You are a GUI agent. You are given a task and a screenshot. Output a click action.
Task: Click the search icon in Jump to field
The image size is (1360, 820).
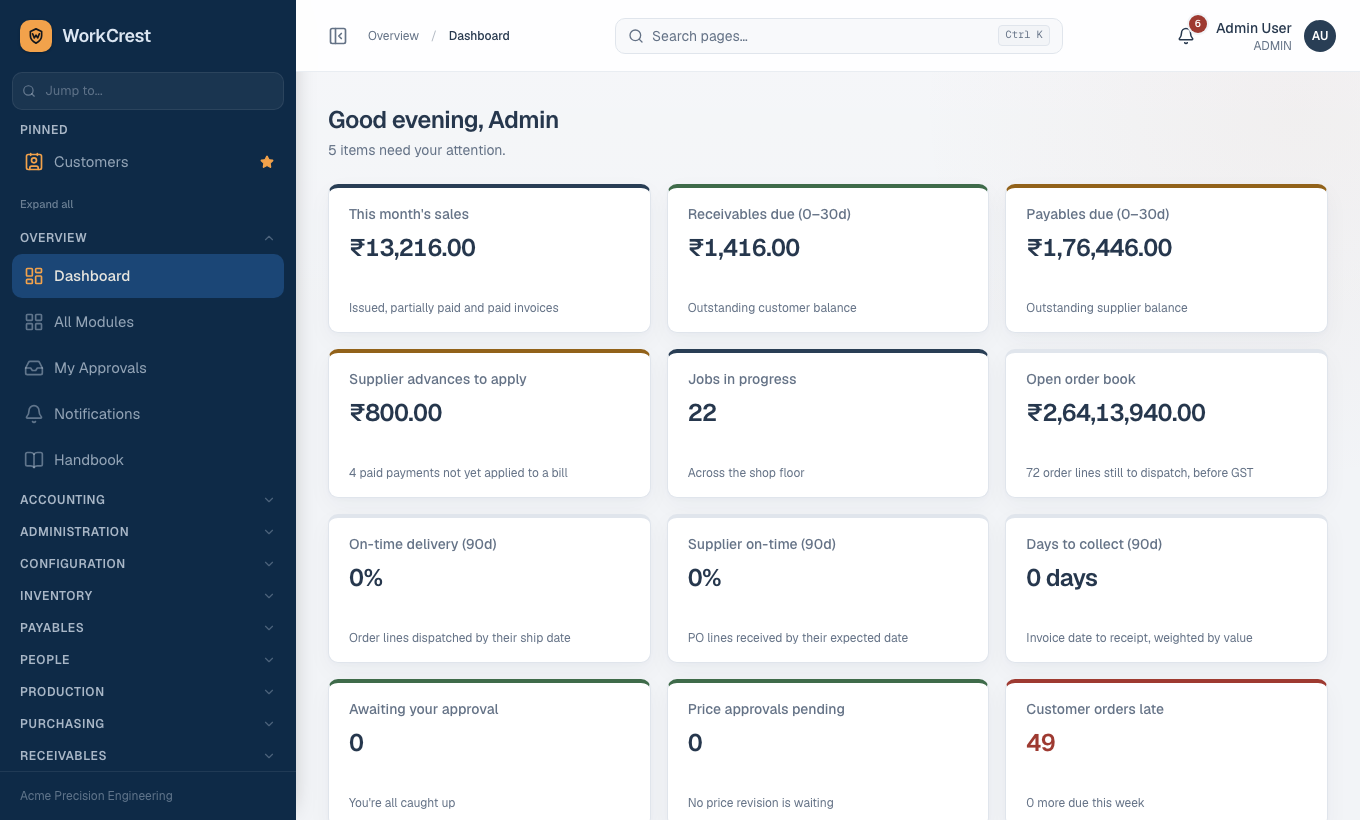30,91
